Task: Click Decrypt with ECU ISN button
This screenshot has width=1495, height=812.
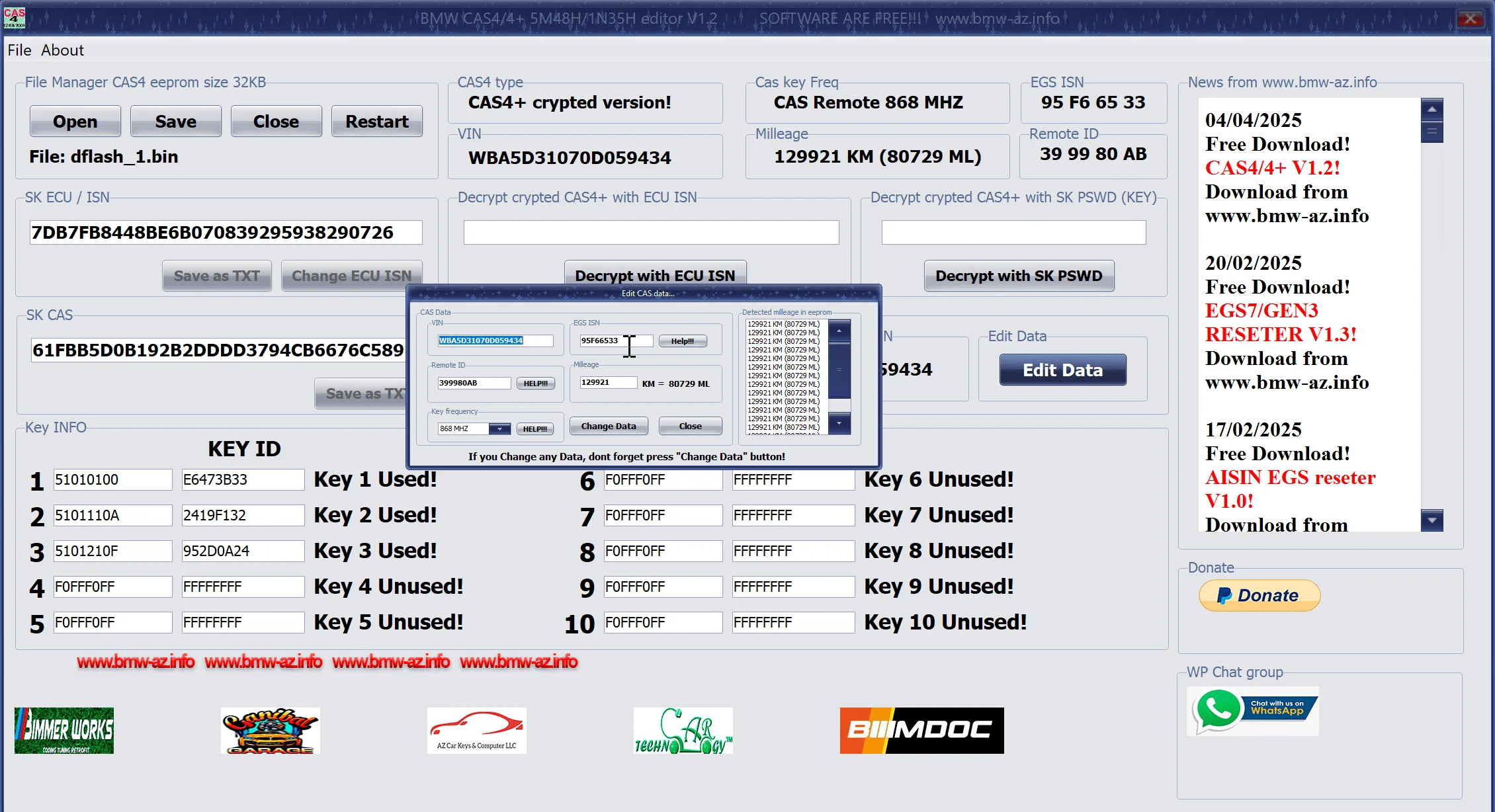Action: (655, 274)
